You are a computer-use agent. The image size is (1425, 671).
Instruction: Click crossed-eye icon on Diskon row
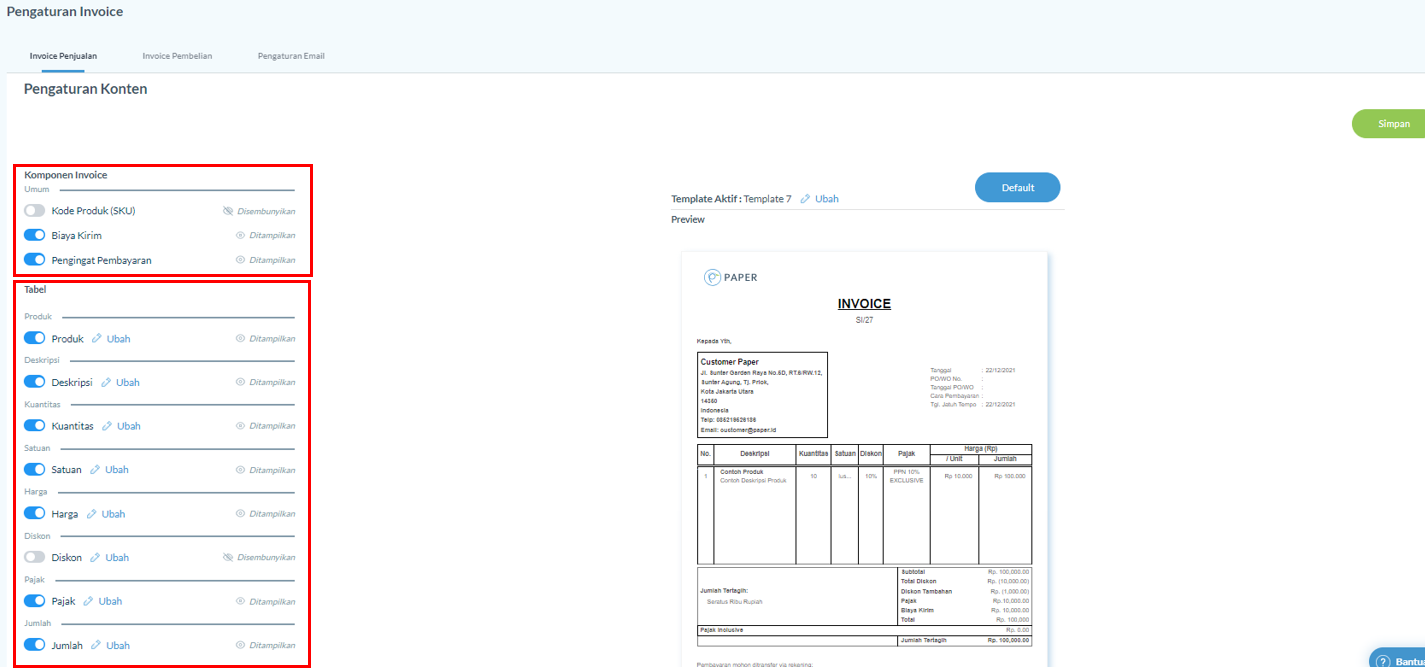click(228, 558)
